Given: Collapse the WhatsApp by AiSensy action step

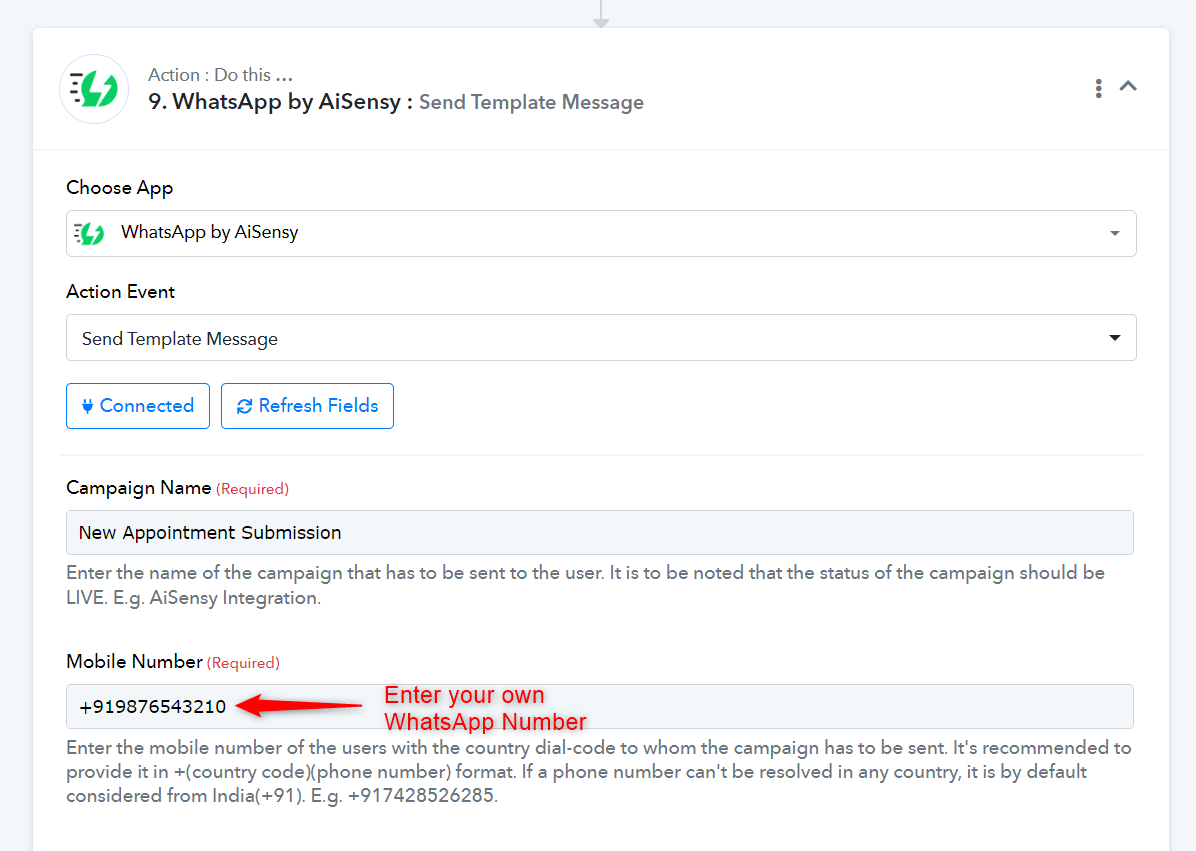Looking at the screenshot, I should [1128, 86].
